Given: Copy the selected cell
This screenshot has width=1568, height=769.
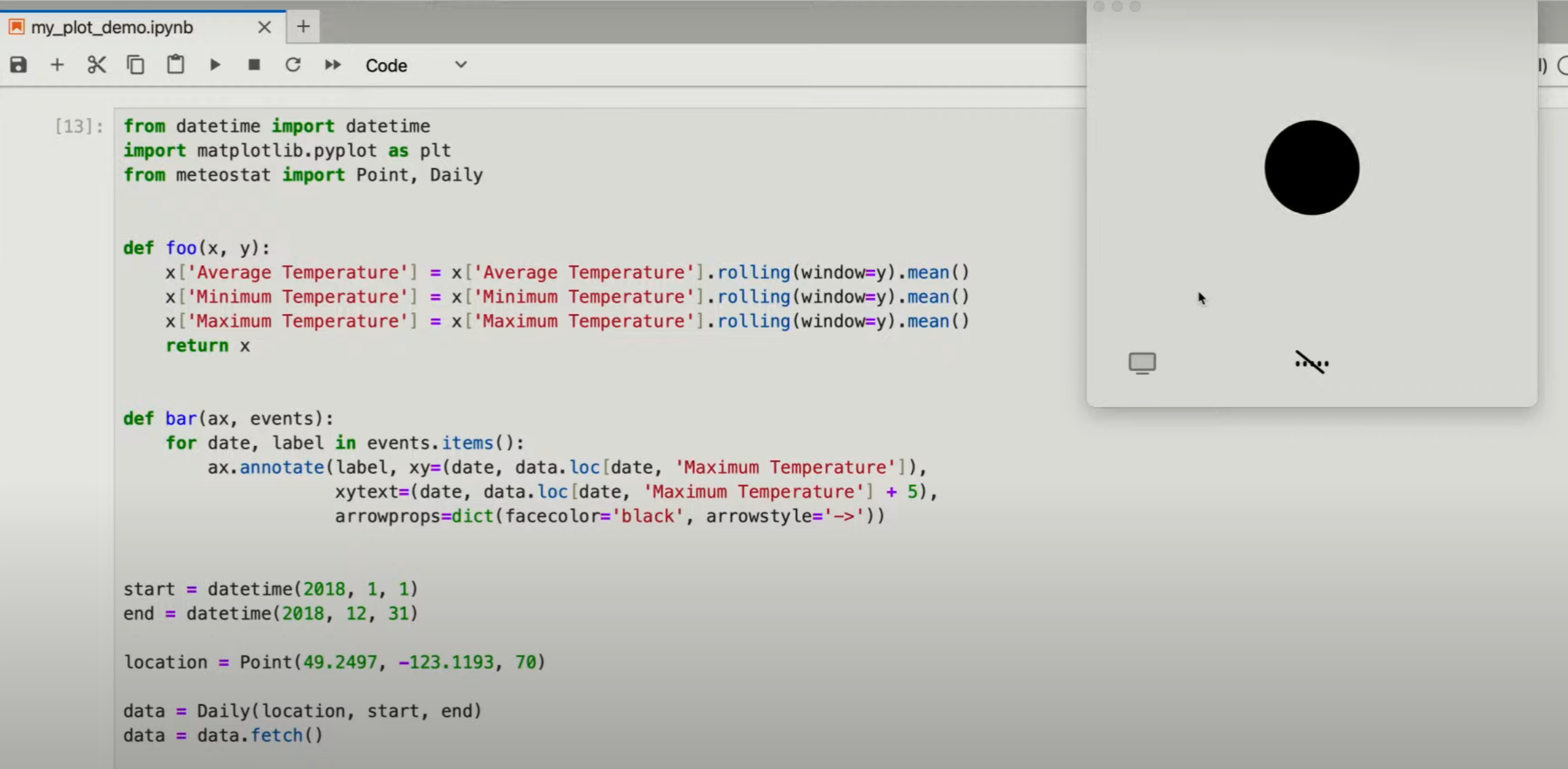Looking at the screenshot, I should 135,65.
